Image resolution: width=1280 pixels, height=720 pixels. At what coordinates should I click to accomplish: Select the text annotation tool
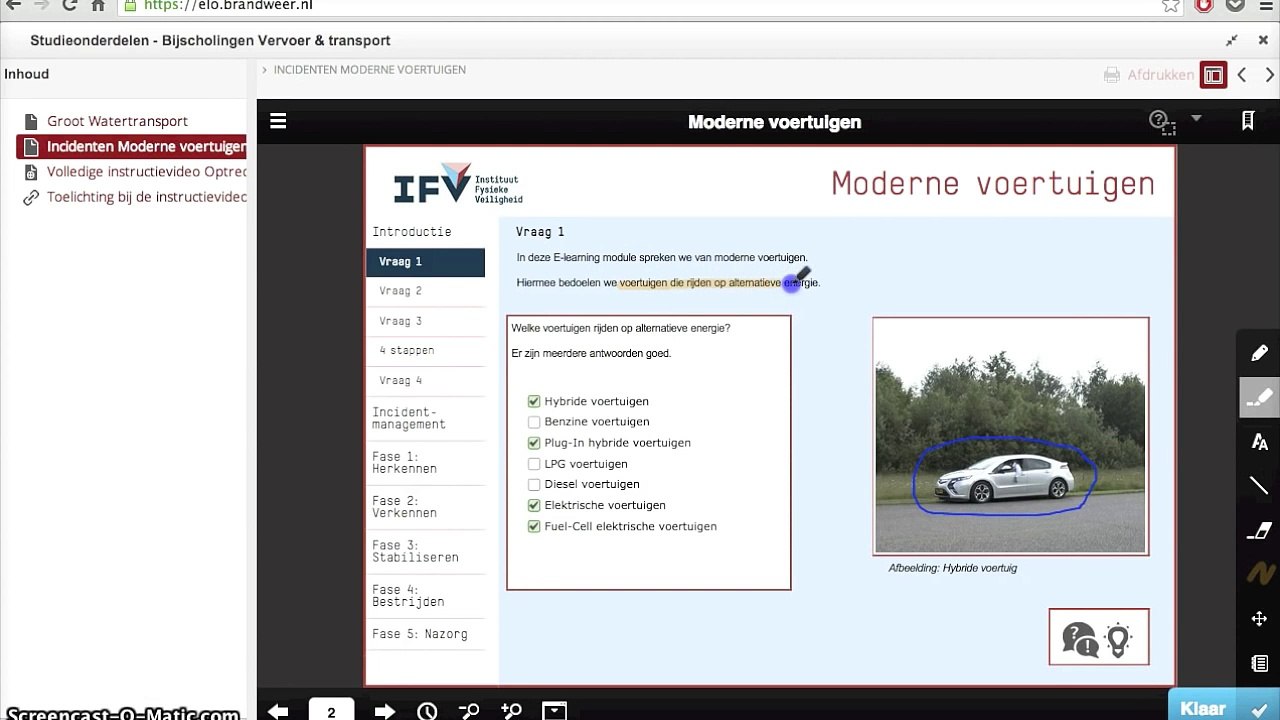1259,442
